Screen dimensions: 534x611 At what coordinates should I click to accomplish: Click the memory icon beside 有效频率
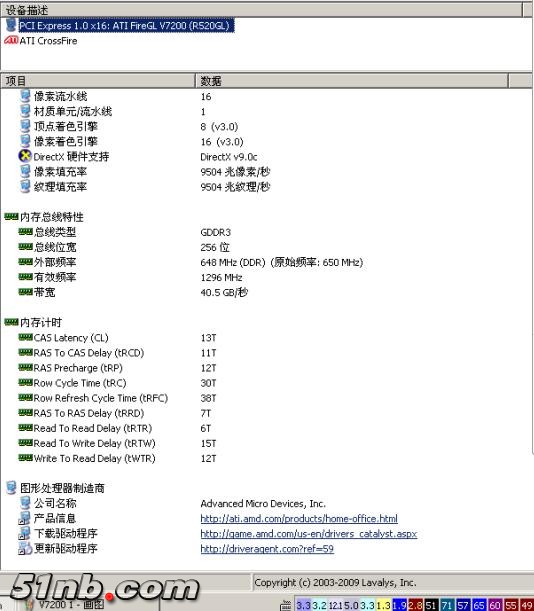[25, 277]
